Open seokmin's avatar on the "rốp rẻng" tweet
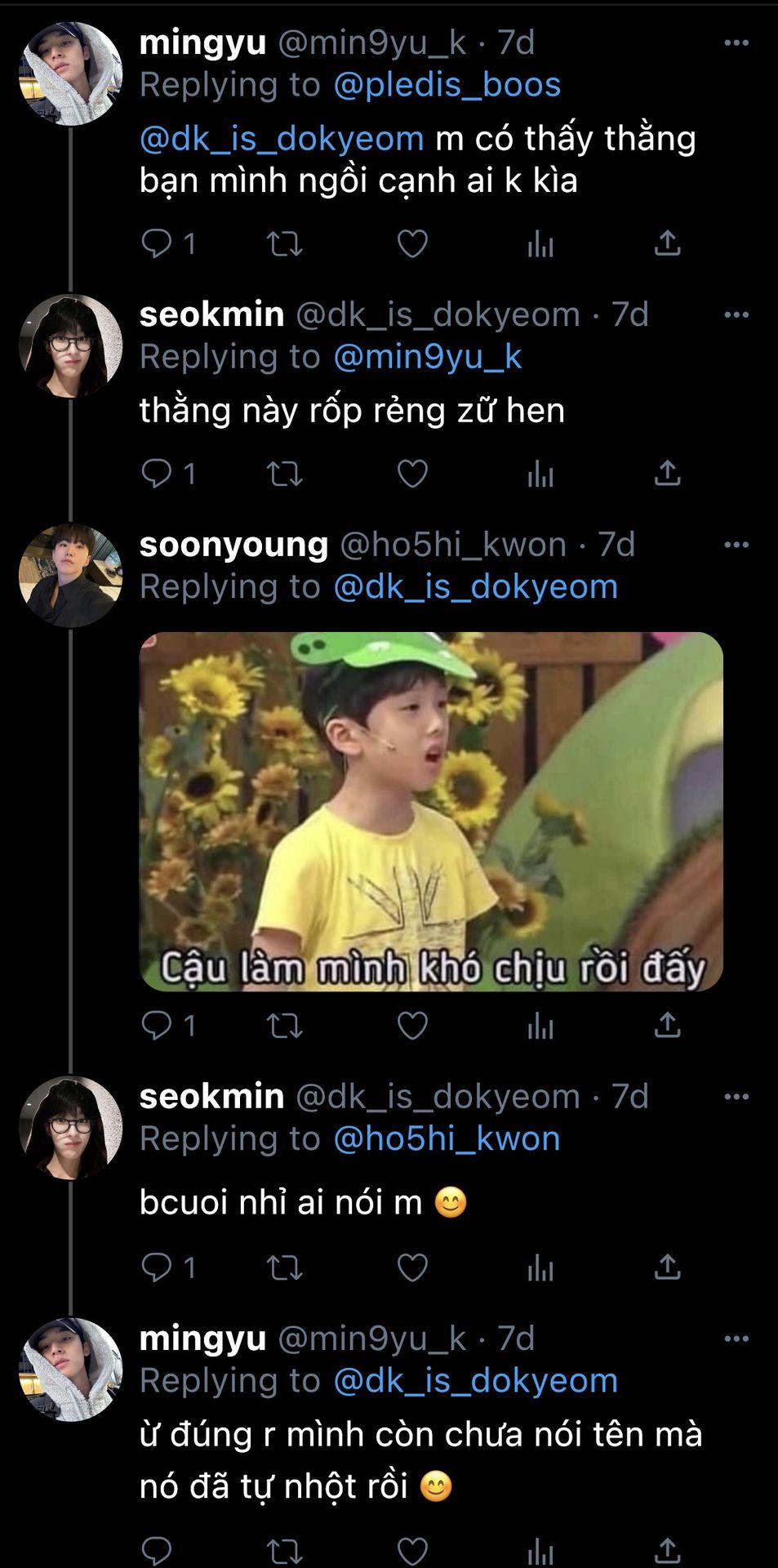Image resolution: width=778 pixels, height=1568 pixels. (x=70, y=345)
